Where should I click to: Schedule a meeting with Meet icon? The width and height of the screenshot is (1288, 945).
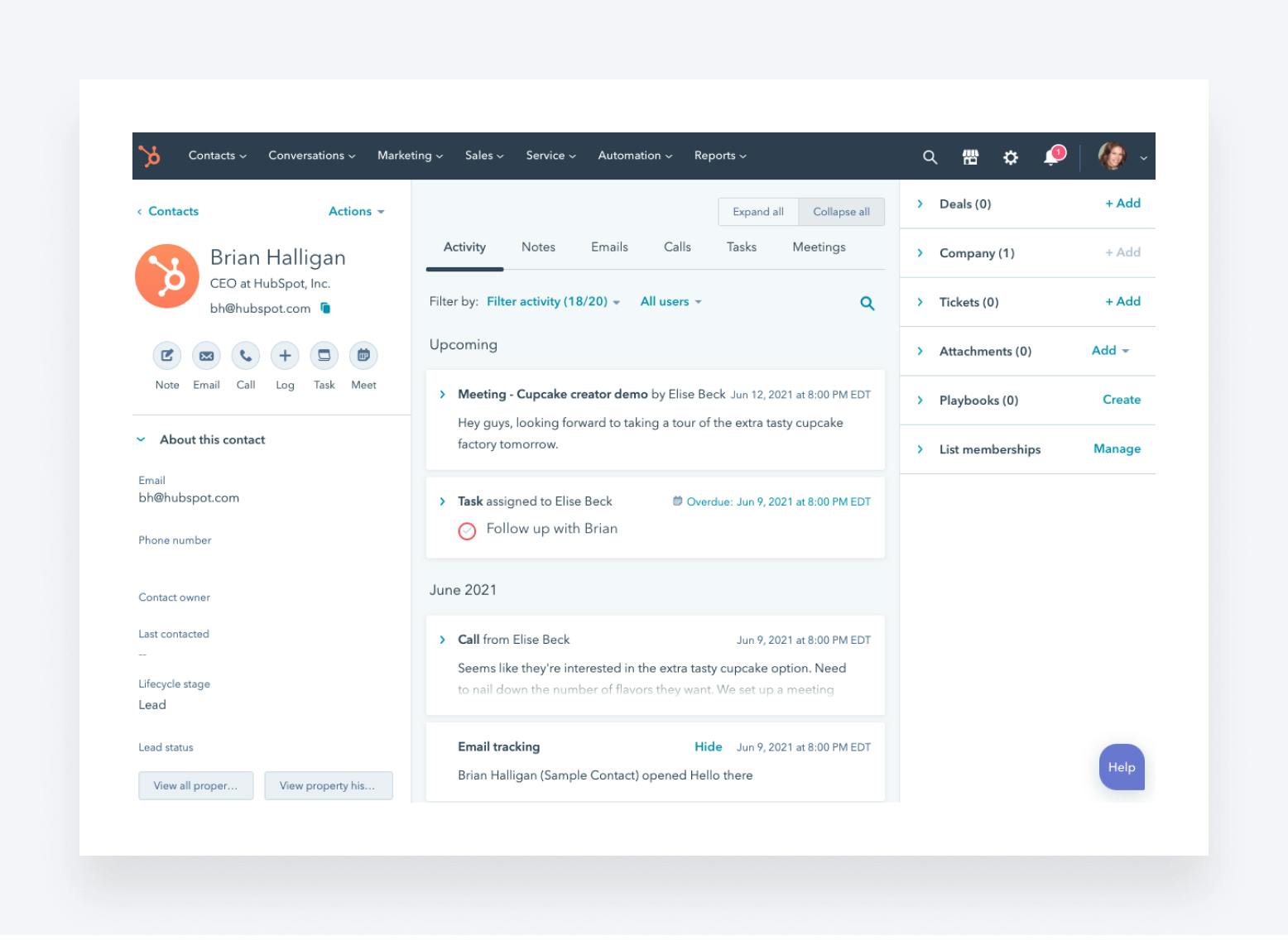363,356
